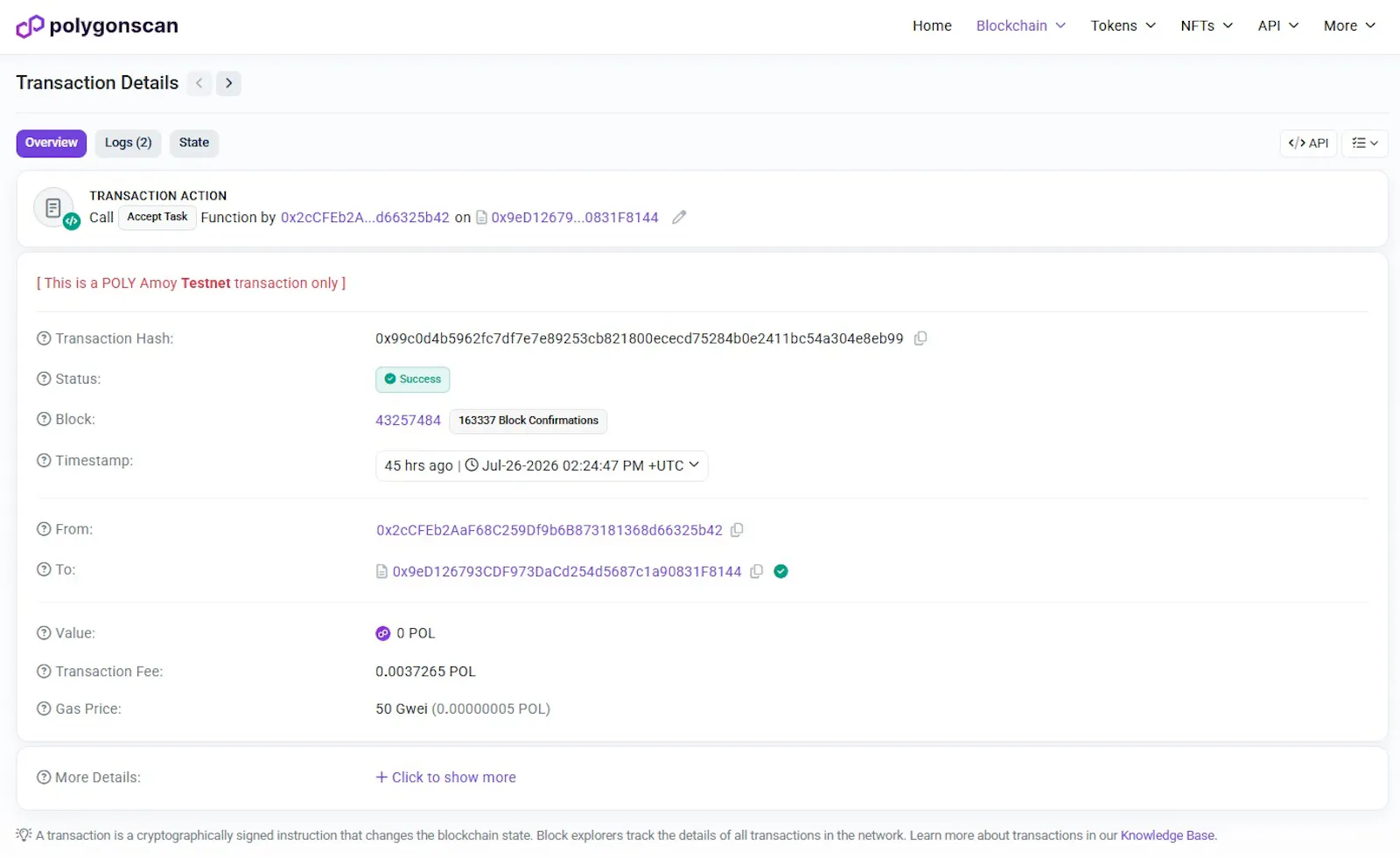Open the Knowledge Base link
This screenshot has height=858, width=1400.
[1167, 835]
